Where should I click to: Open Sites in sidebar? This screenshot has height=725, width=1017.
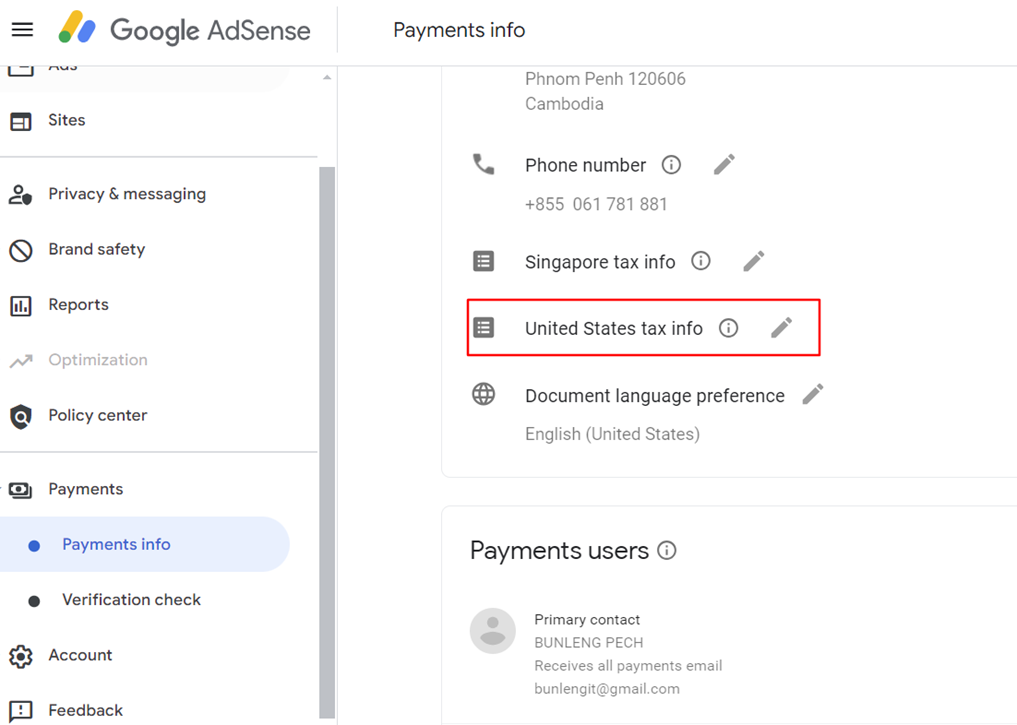click(x=67, y=121)
